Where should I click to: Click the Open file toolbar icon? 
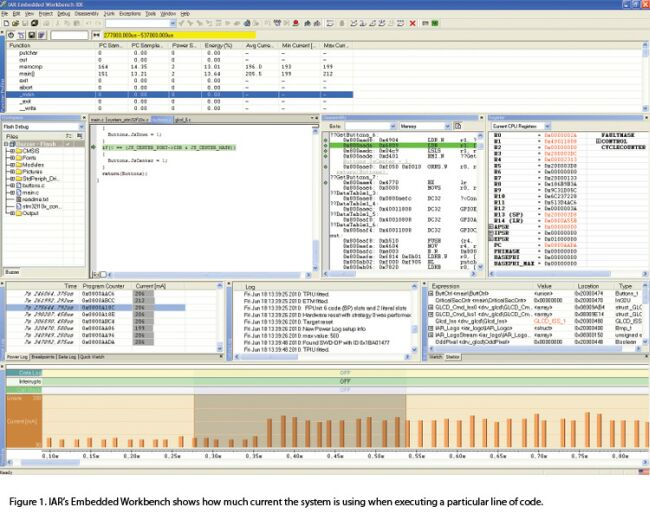pyautogui.click(x=15, y=24)
